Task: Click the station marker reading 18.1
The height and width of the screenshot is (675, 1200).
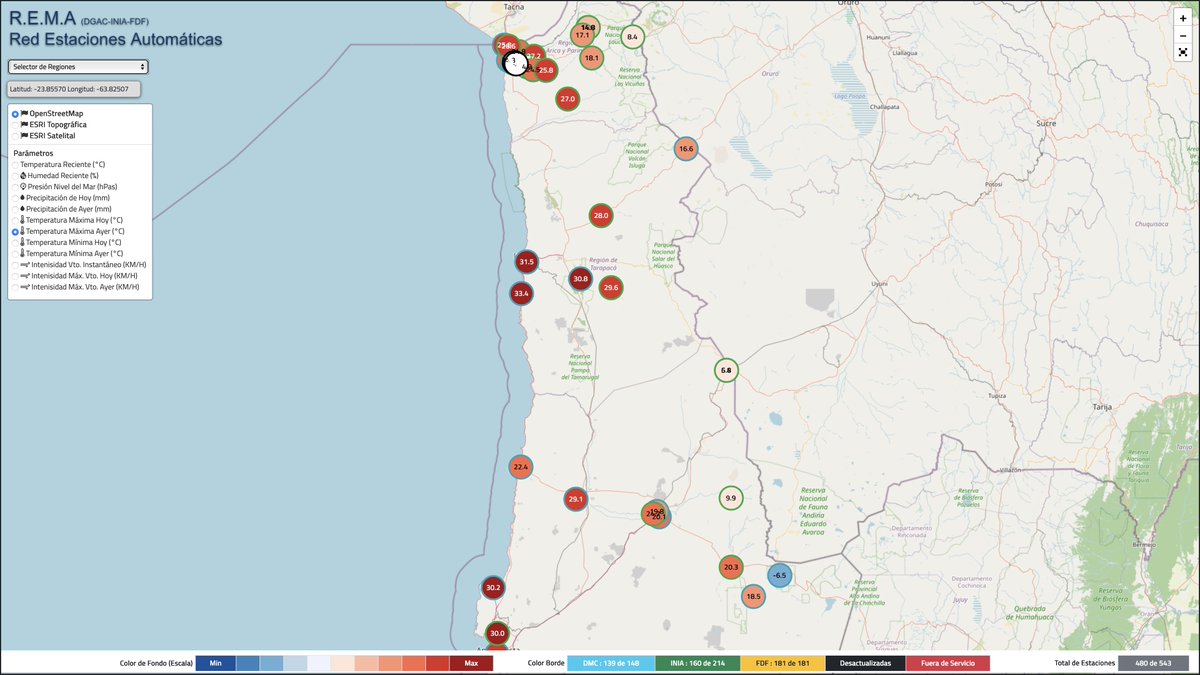Action: tap(591, 58)
